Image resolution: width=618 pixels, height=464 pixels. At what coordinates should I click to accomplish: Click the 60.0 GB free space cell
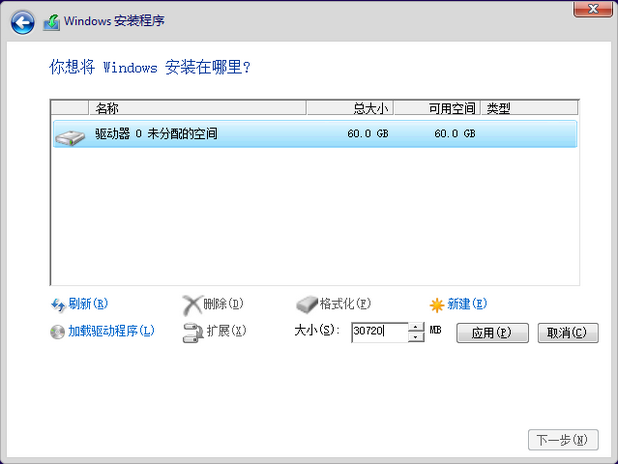point(455,134)
